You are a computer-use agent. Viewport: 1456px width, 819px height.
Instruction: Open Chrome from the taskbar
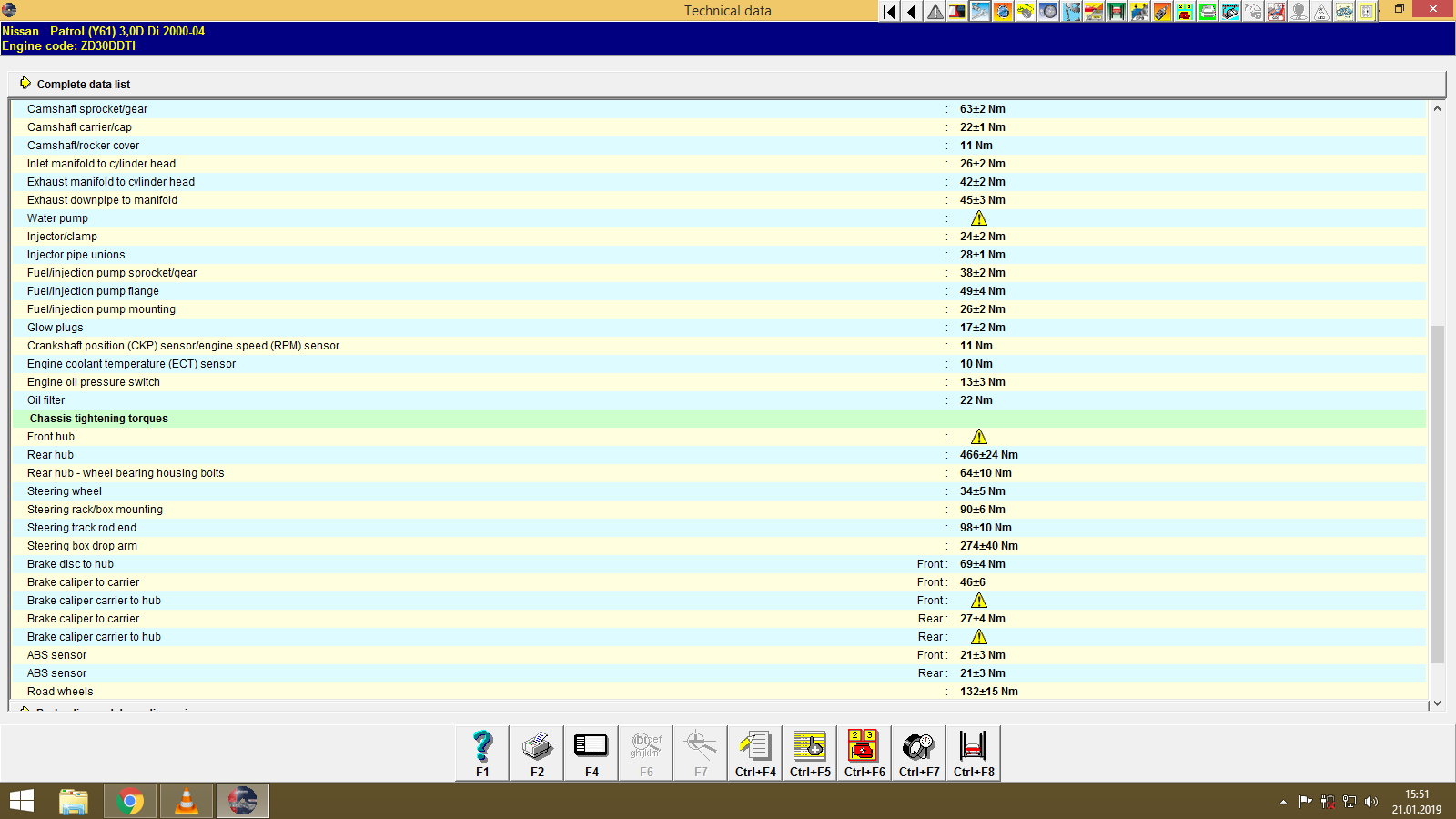(x=129, y=801)
